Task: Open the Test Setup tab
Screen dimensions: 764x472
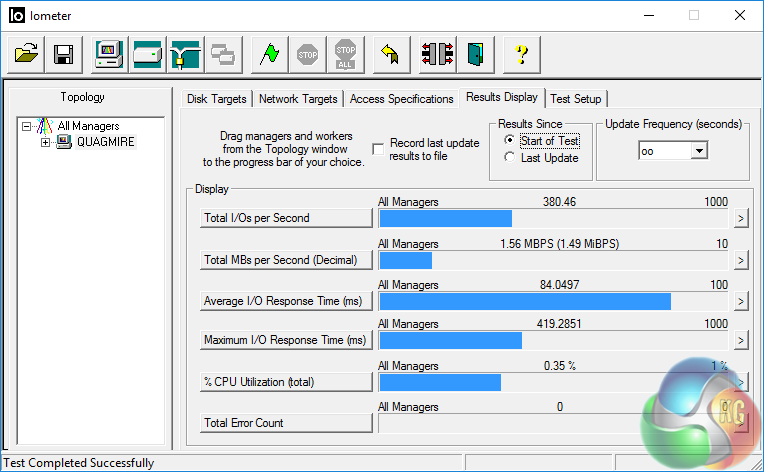Action: (x=575, y=99)
